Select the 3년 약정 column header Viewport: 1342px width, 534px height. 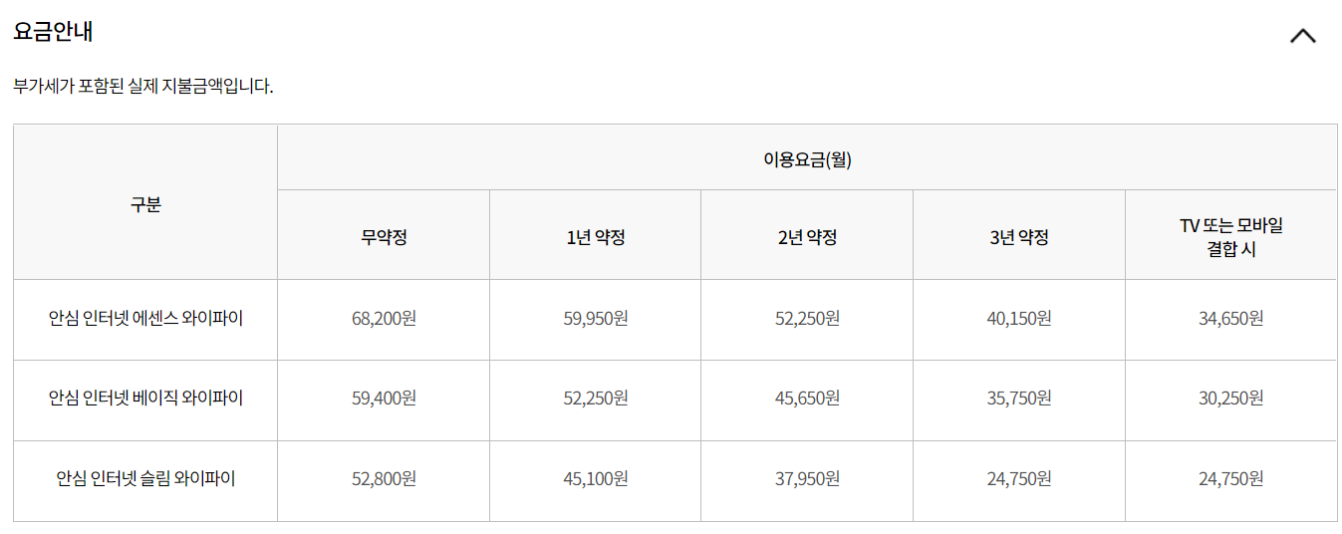click(x=1019, y=238)
